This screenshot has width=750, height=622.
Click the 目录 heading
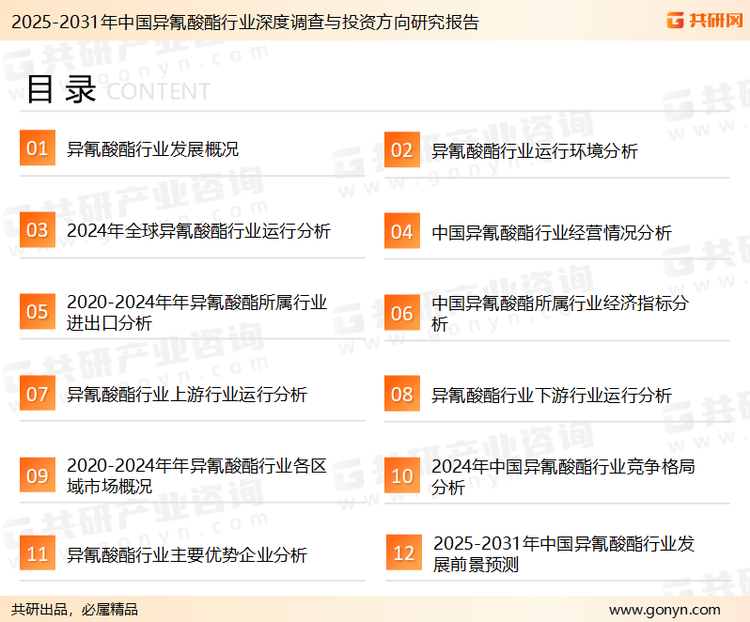tap(61, 89)
